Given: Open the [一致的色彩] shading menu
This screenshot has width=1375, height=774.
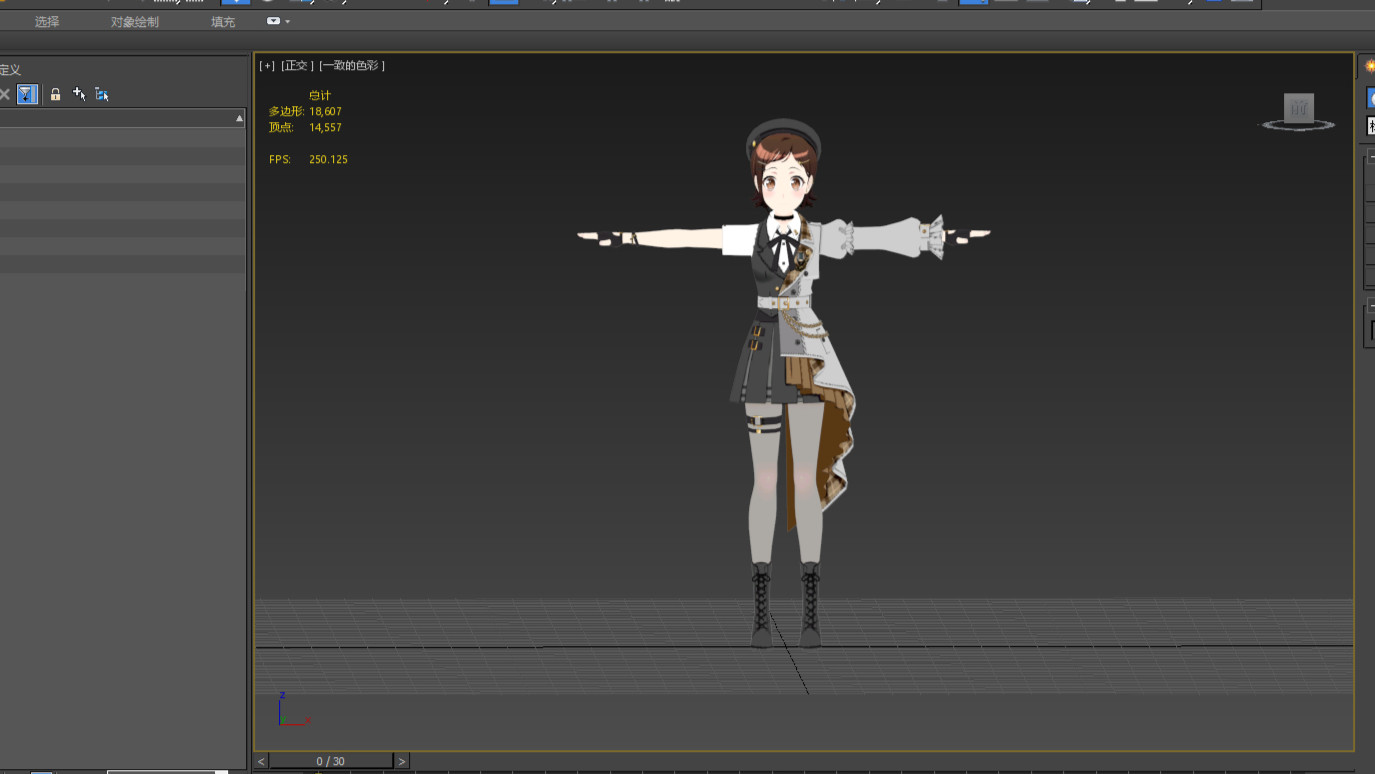Looking at the screenshot, I should [x=352, y=66].
